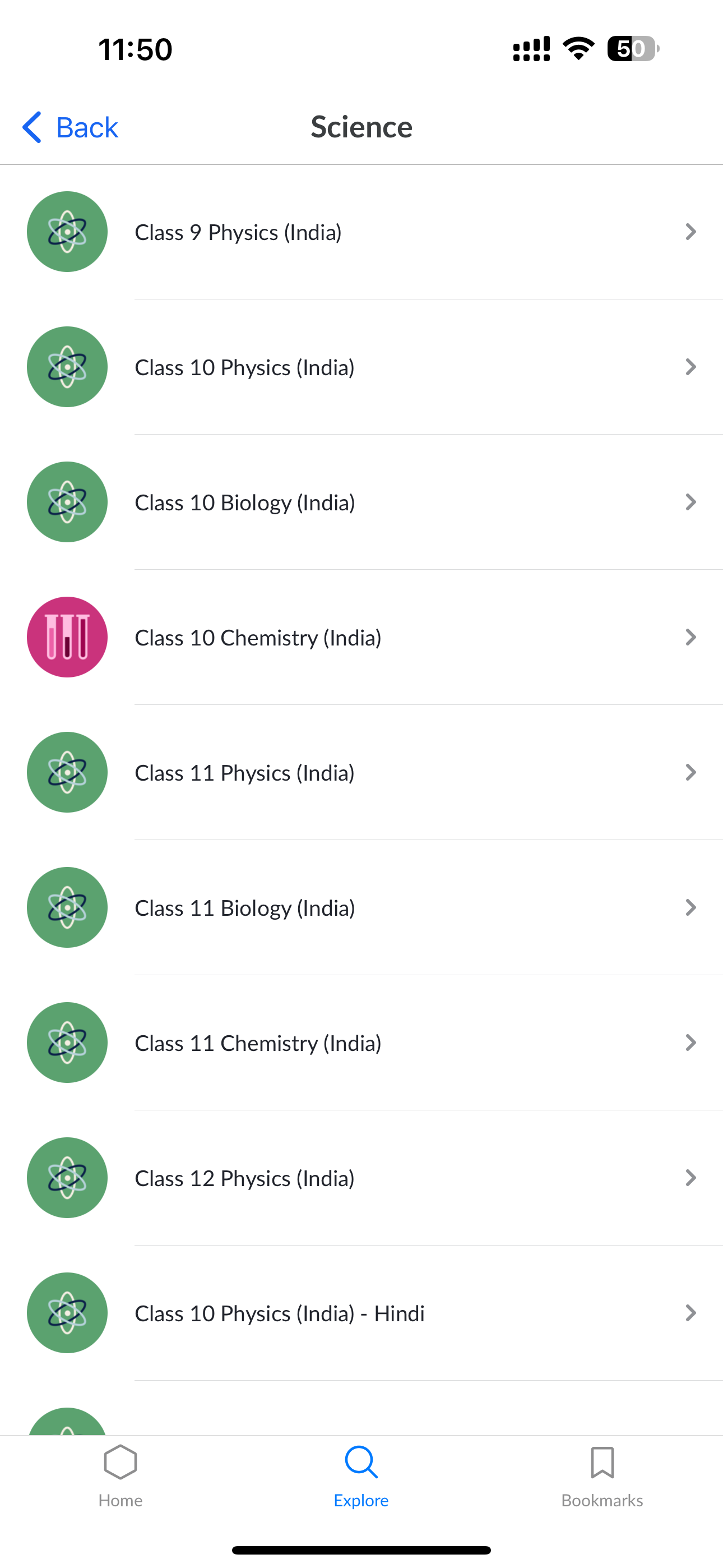Tap the home indicator bar
This screenshot has width=723, height=1568.
click(x=361, y=1549)
